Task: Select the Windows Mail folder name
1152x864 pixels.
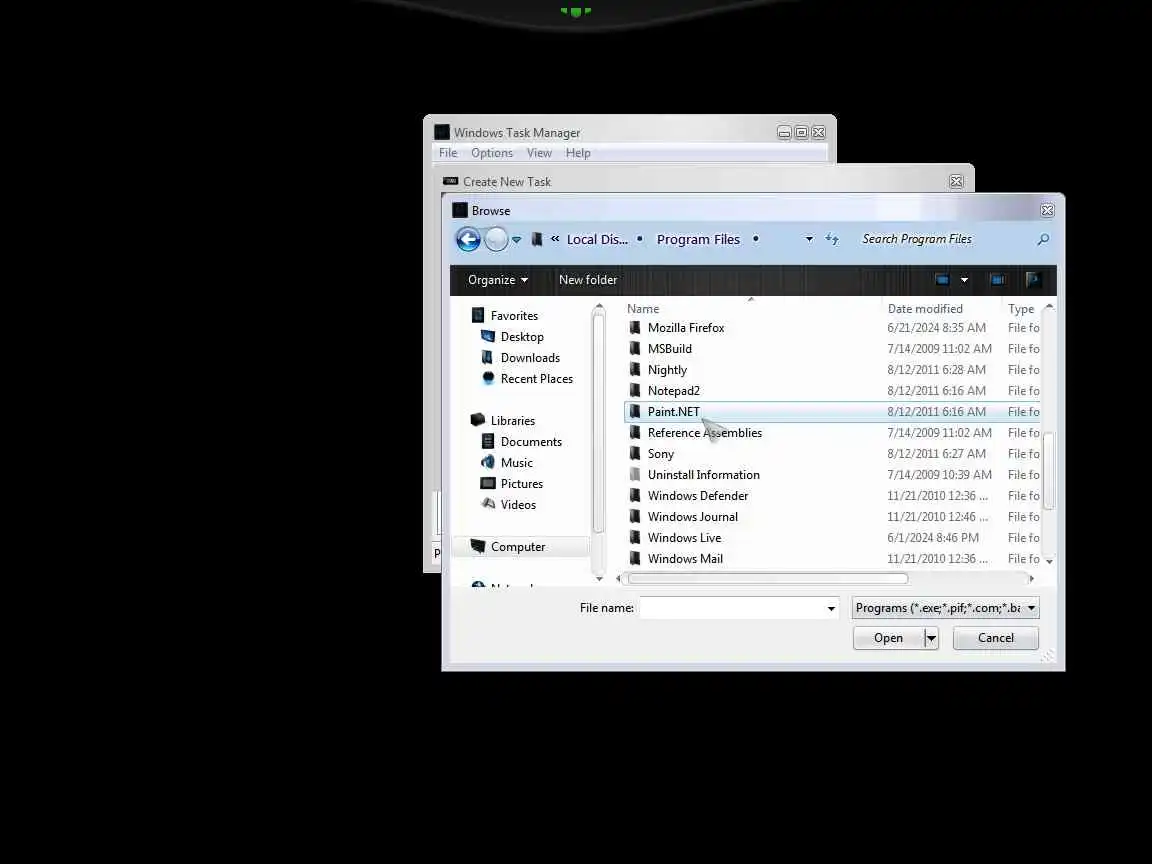Action: (x=685, y=559)
